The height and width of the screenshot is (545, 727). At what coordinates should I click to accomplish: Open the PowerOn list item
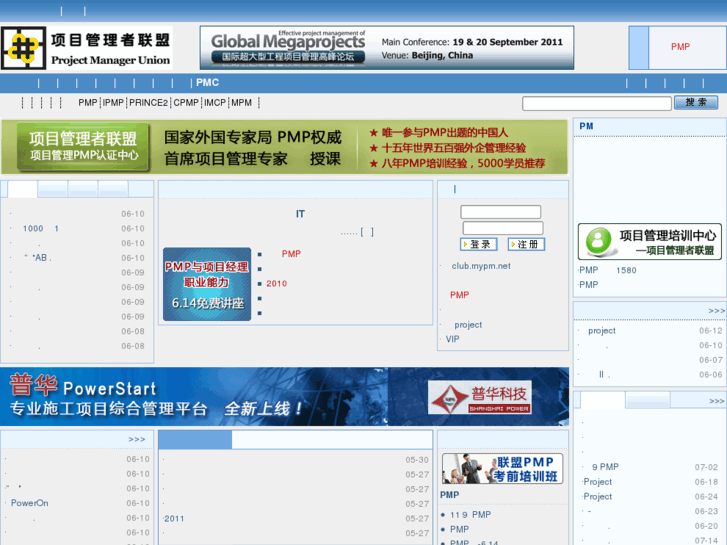tap(30, 503)
